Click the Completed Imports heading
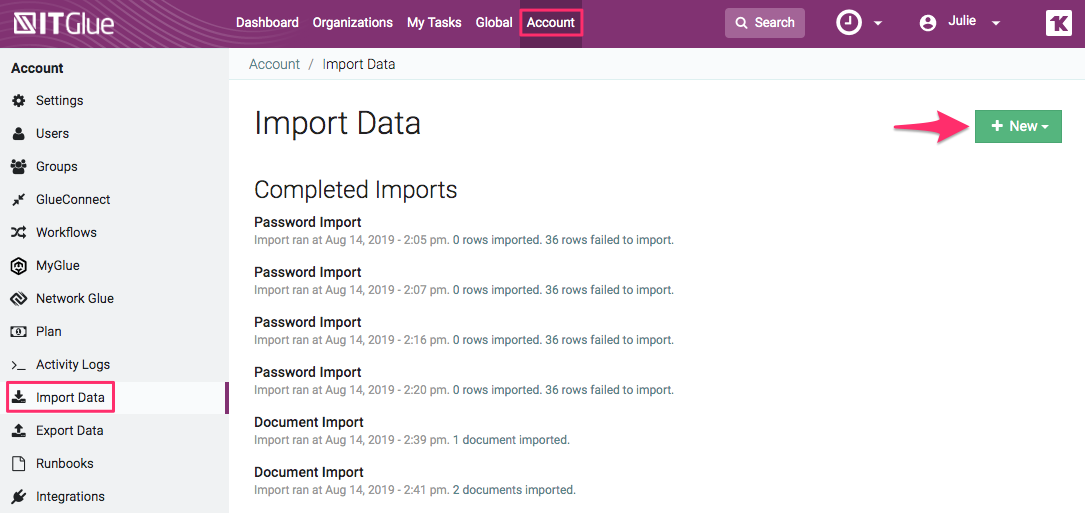 [356, 189]
